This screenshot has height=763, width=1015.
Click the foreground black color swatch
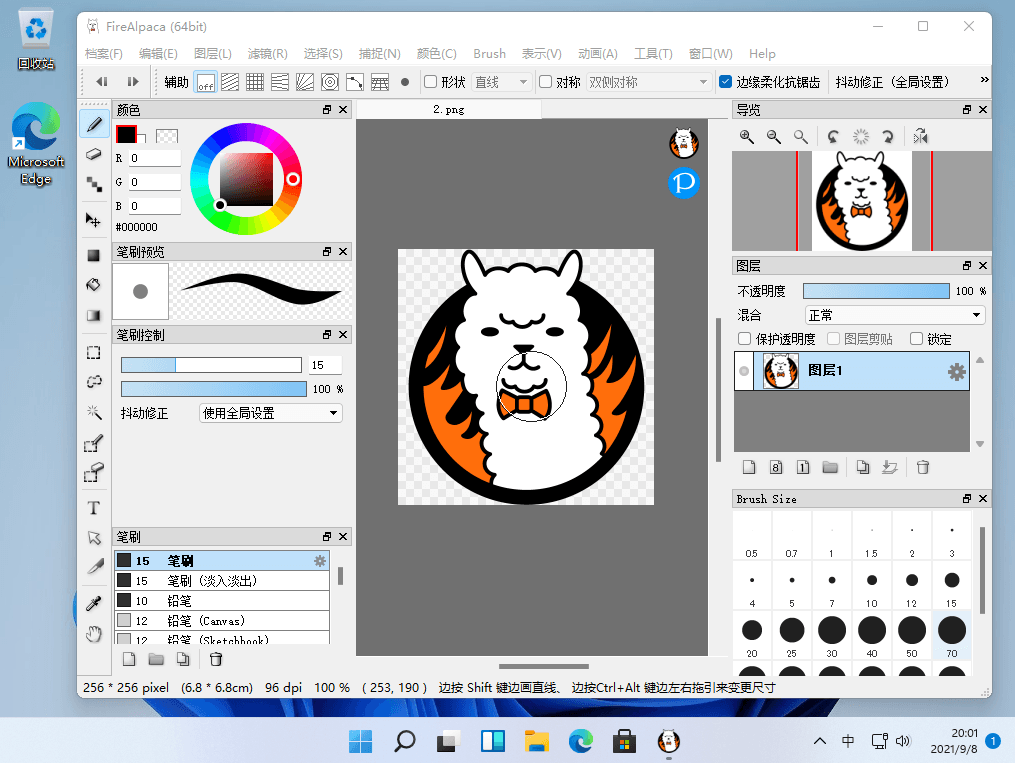[126, 134]
